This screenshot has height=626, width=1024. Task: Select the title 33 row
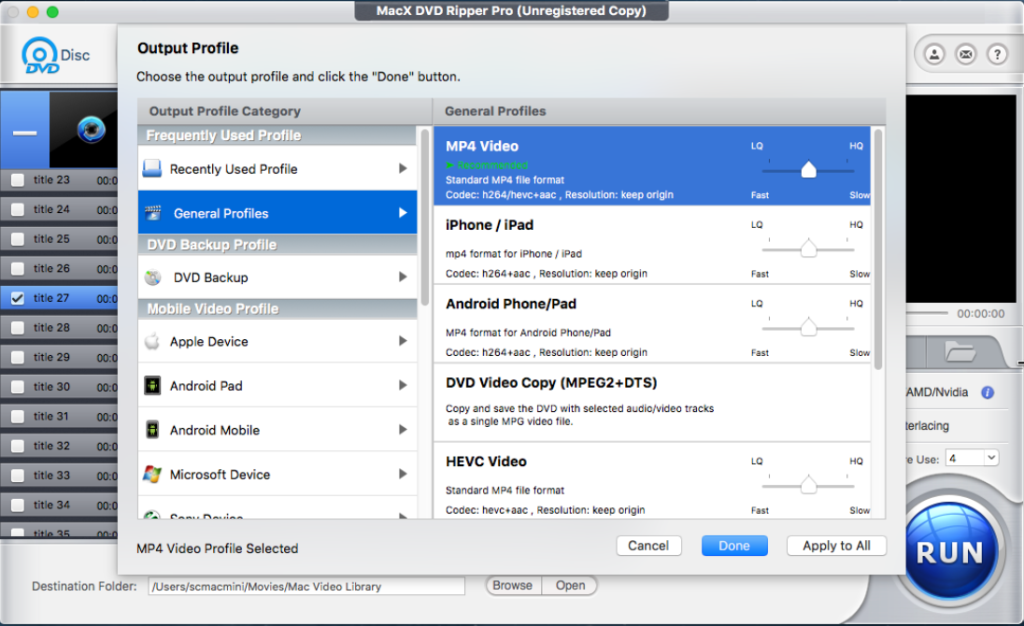click(x=59, y=475)
